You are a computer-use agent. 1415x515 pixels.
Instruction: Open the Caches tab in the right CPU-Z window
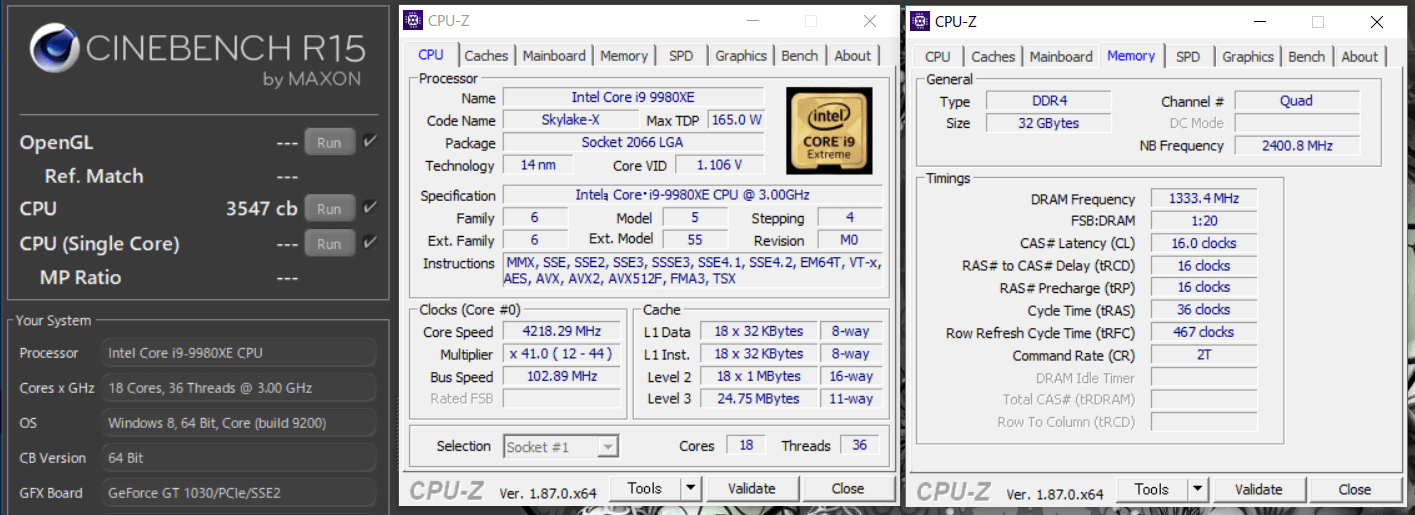(993, 57)
